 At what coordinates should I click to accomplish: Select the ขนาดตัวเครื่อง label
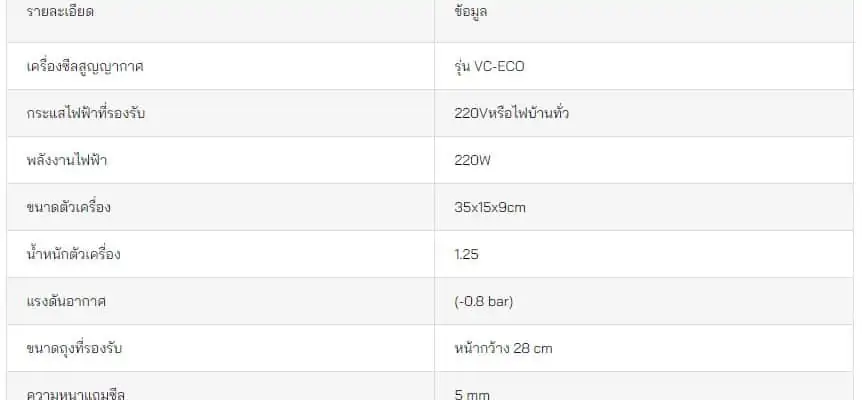click(x=68, y=207)
